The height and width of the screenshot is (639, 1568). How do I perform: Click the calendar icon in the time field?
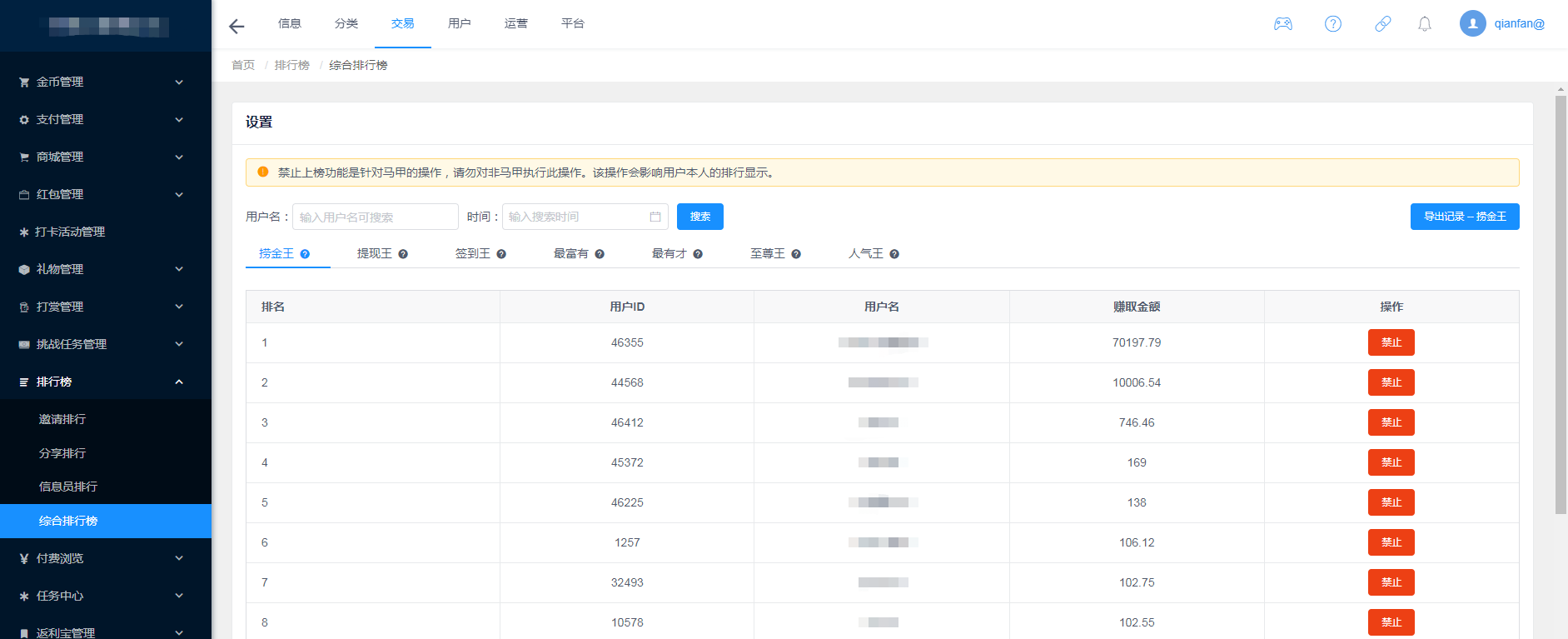click(x=655, y=217)
